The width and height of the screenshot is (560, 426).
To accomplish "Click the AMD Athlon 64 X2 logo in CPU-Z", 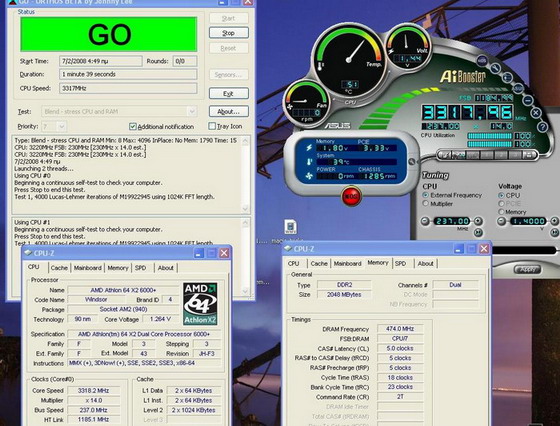I will (x=200, y=304).
